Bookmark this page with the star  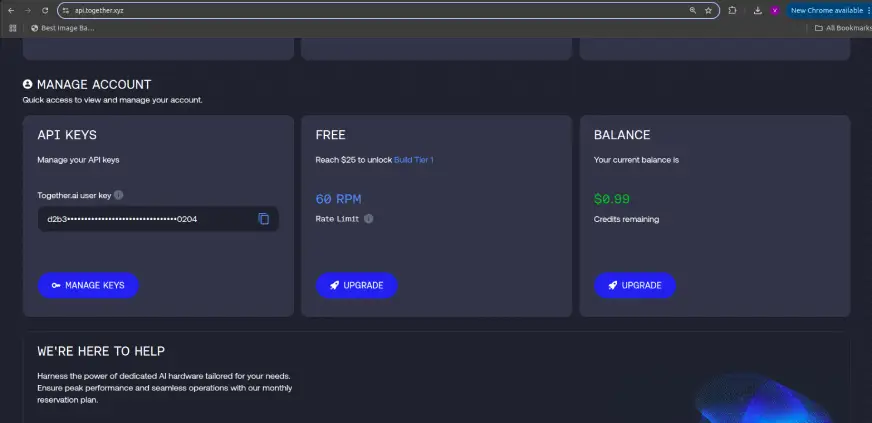point(708,11)
